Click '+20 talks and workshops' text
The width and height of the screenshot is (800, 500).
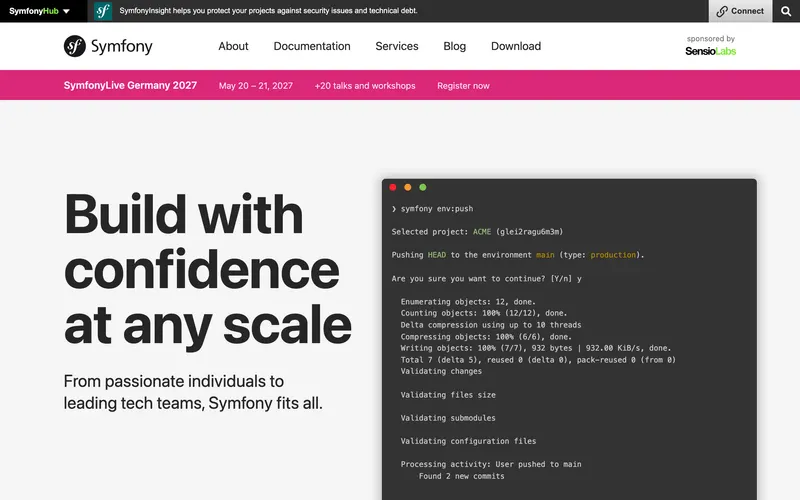365,86
